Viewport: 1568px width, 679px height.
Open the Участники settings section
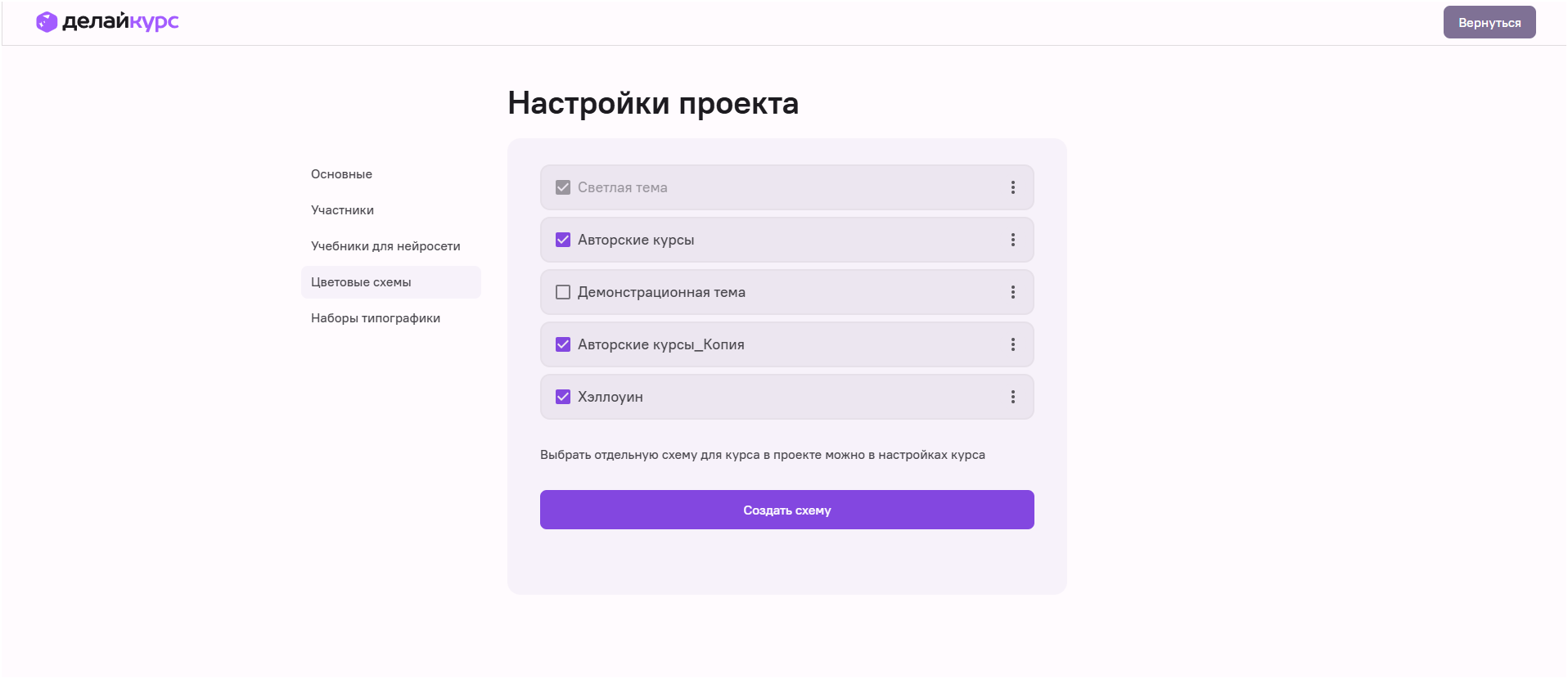342,210
